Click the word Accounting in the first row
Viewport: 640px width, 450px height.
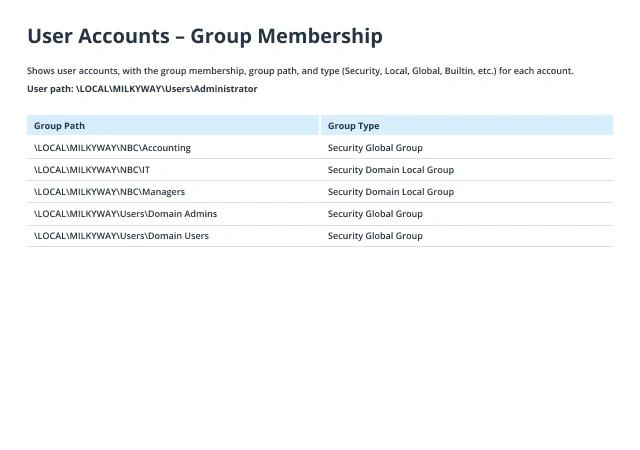coord(166,148)
